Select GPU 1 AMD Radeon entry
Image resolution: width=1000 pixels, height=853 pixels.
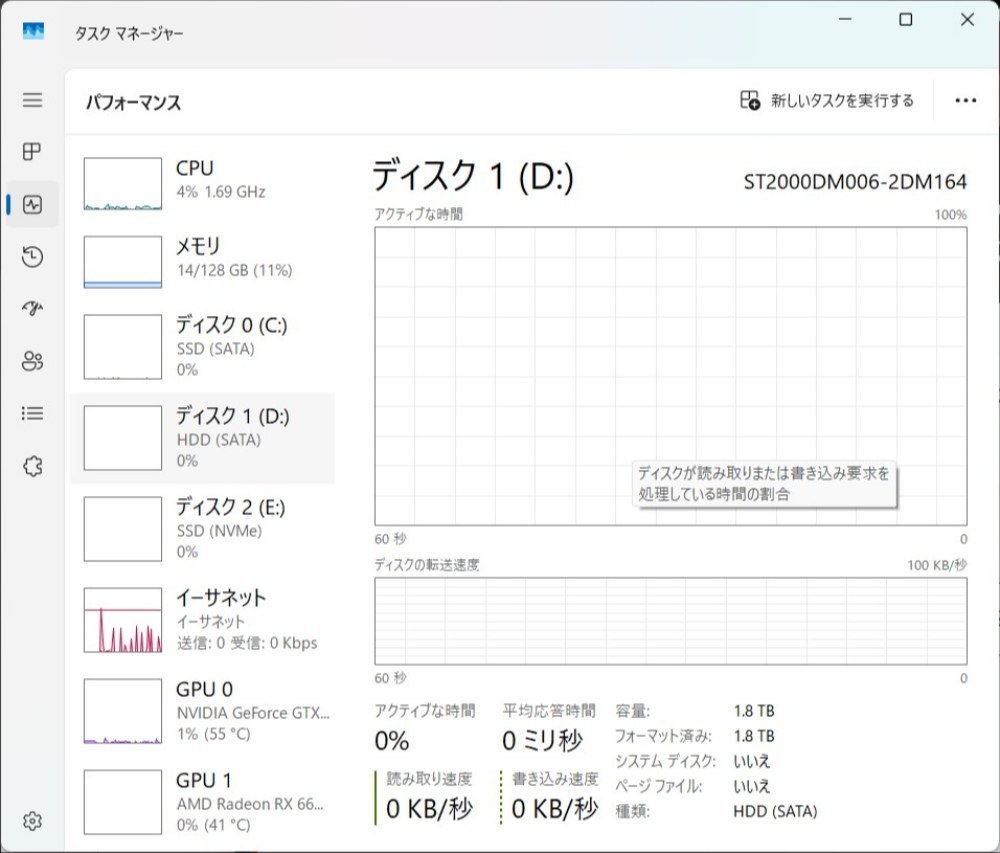[202, 802]
